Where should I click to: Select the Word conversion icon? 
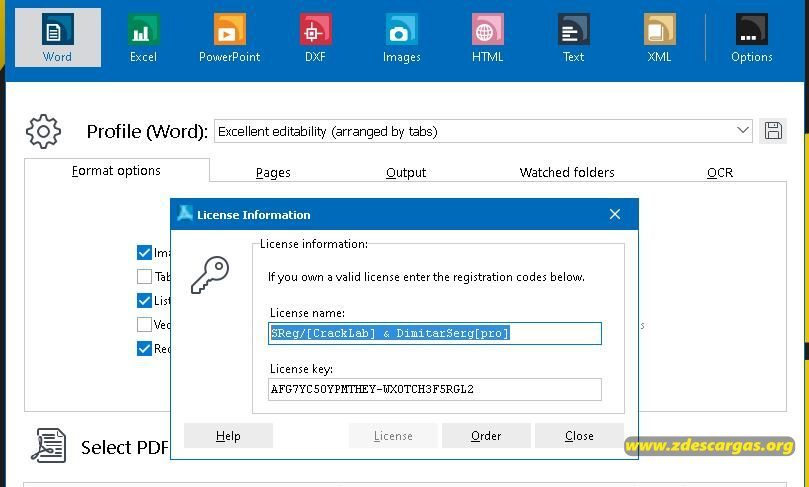[x=57, y=37]
